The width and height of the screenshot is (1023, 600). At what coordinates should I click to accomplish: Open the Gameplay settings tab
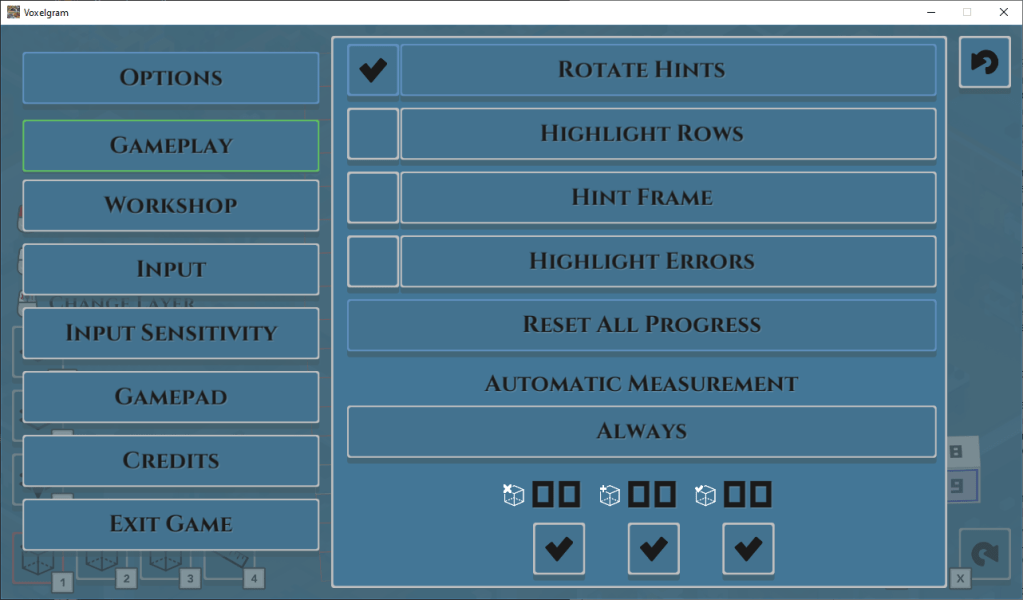click(x=171, y=145)
